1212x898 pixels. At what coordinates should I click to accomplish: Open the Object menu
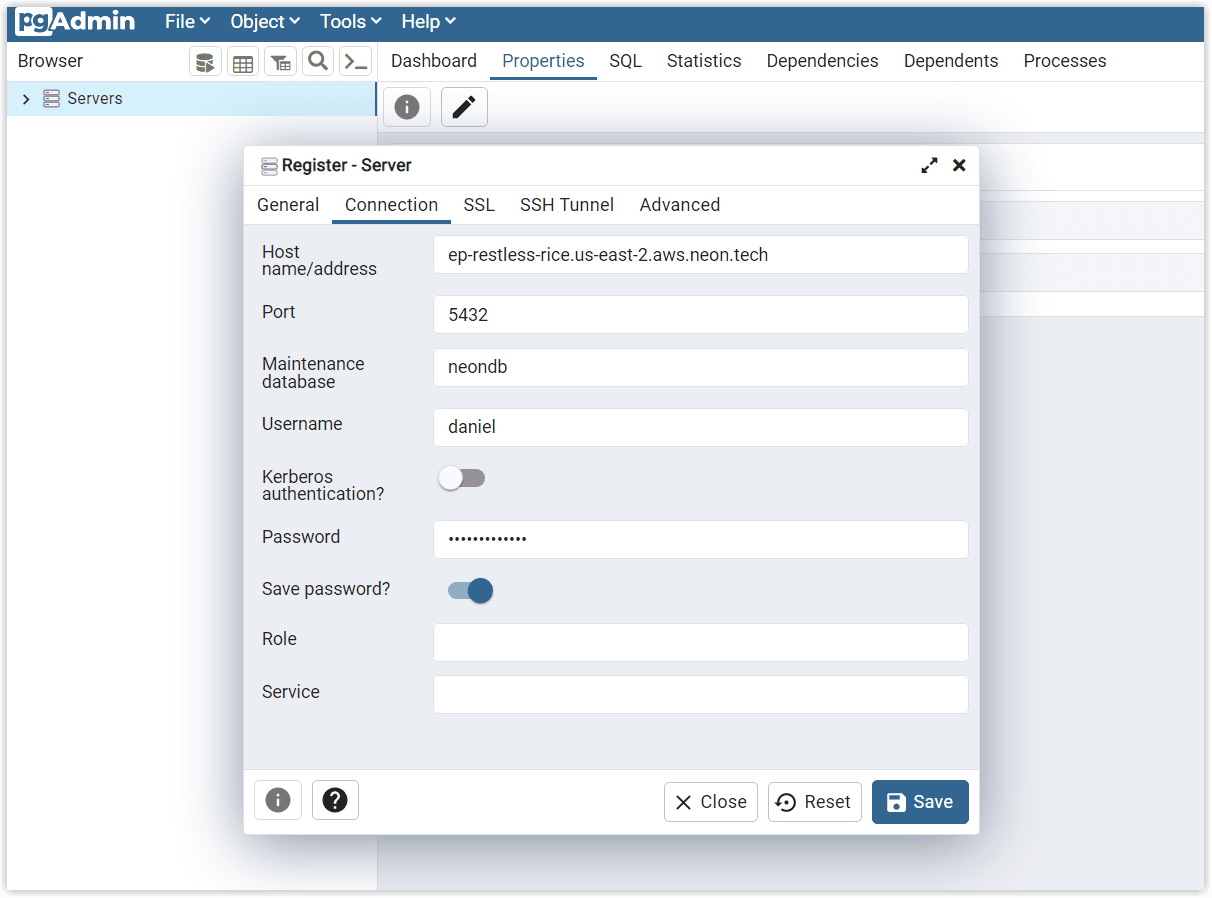point(265,21)
